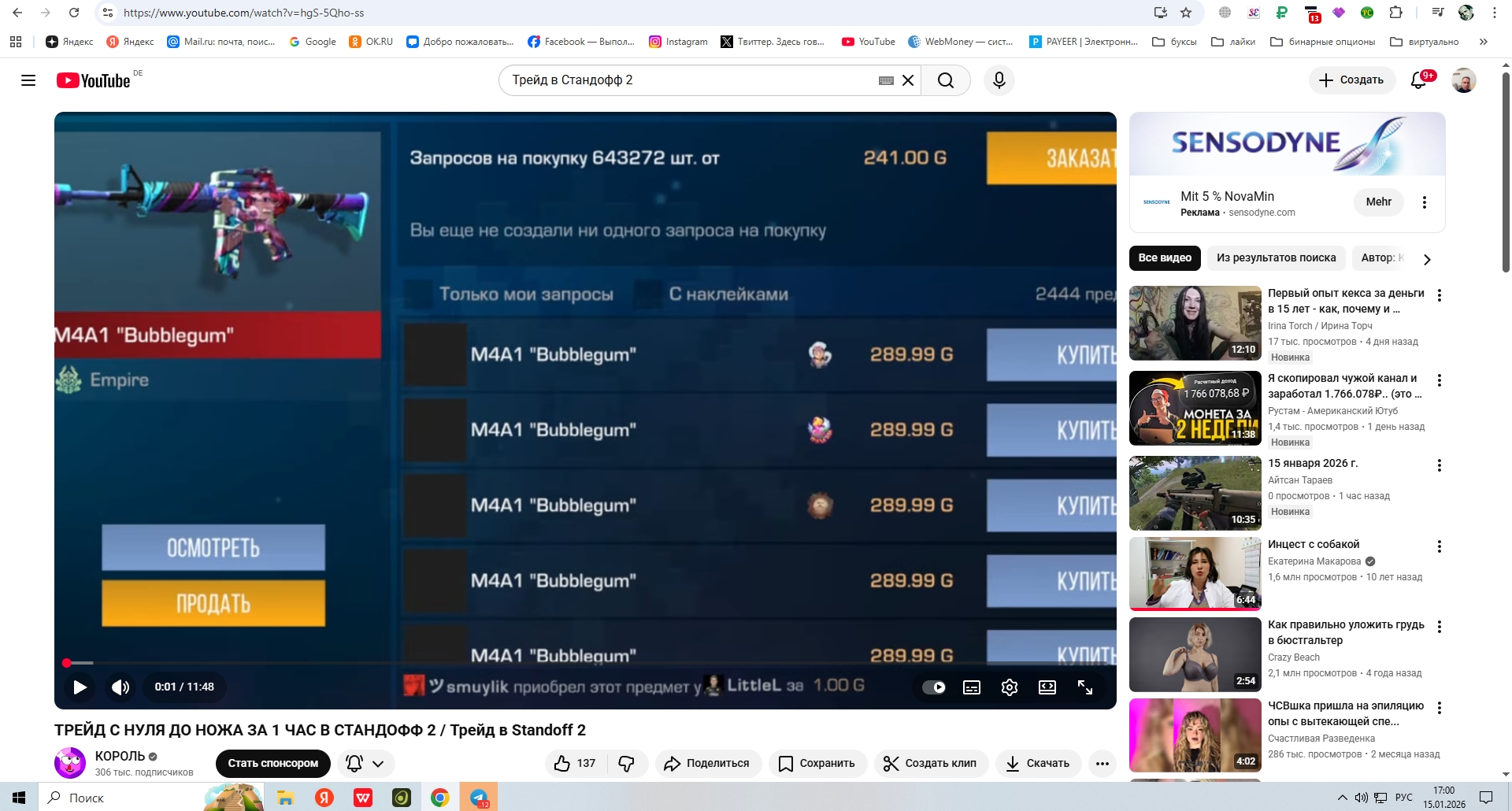Open thumbnail of 15 января 2026 г. video
Image resolution: width=1512 pixels, height=811 pixels.
(1195, 493)
